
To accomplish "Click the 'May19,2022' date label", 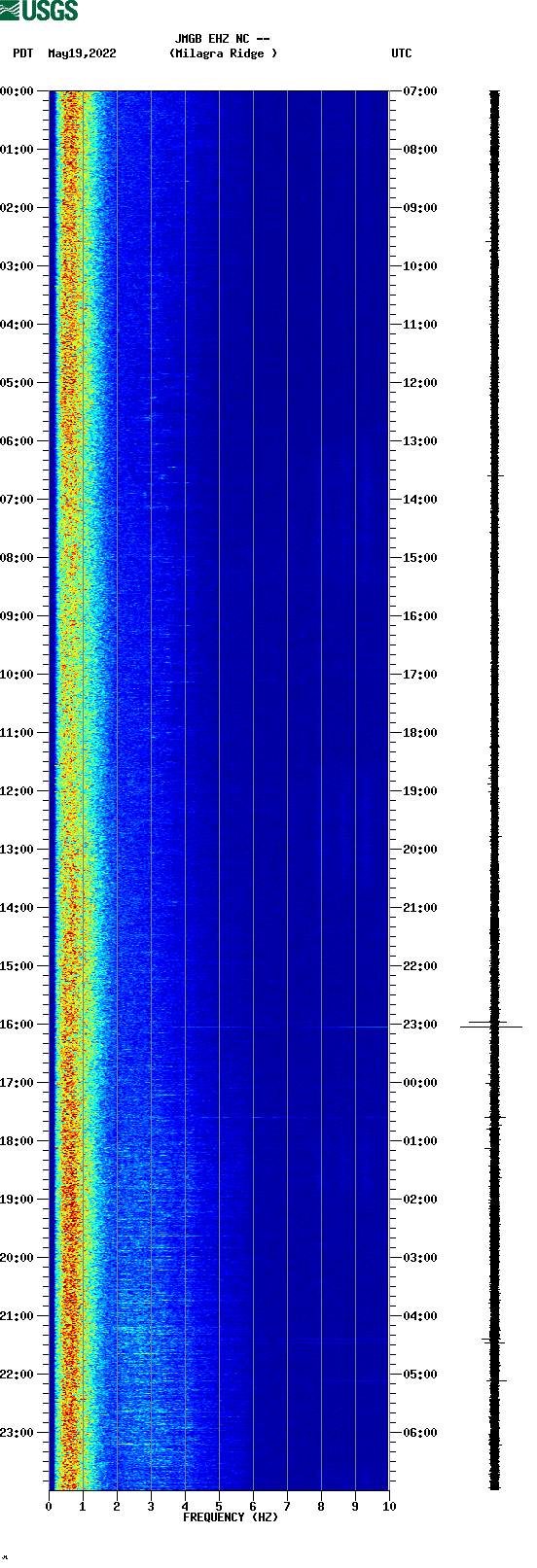I will tap(82, 53).
